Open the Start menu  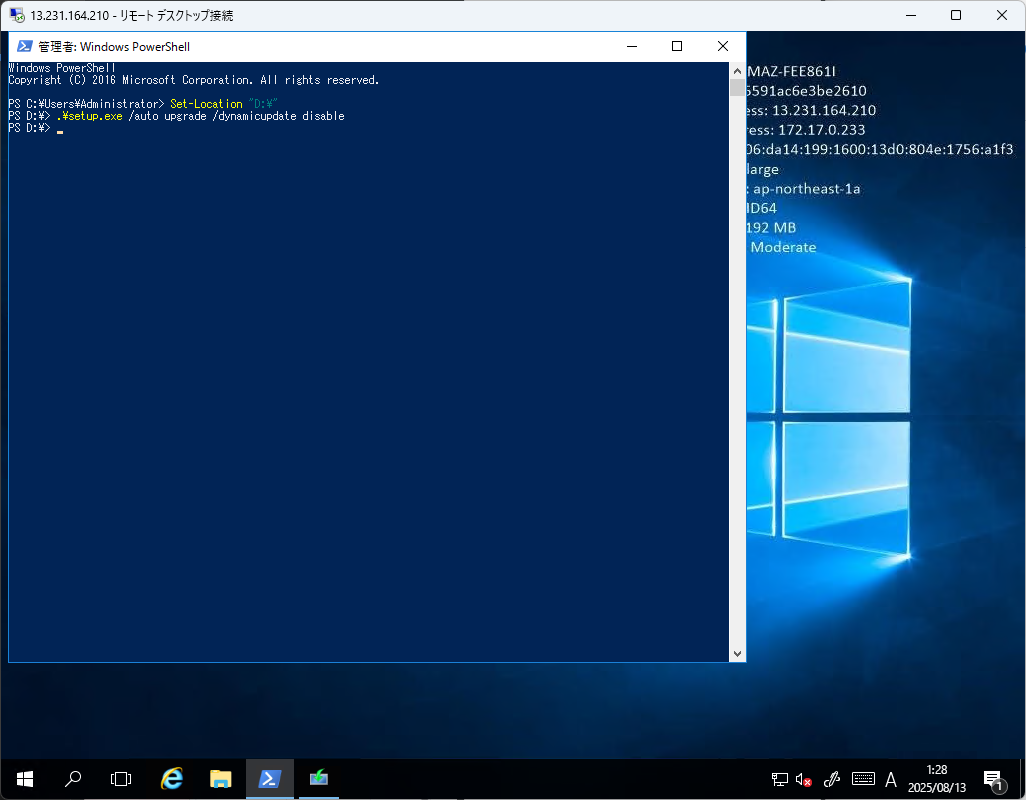(23, 779)
